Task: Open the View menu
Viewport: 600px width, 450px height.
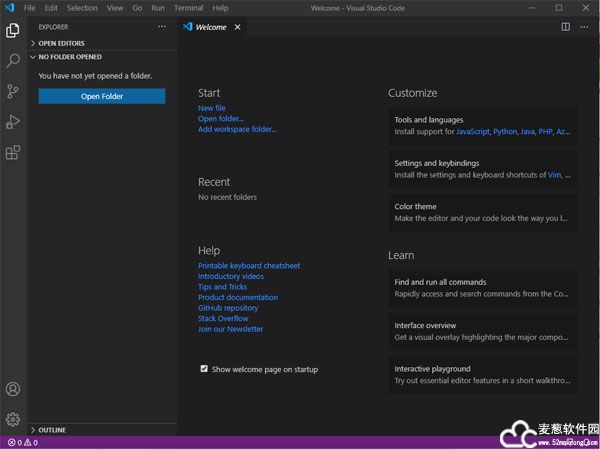Action: (115, 8)
